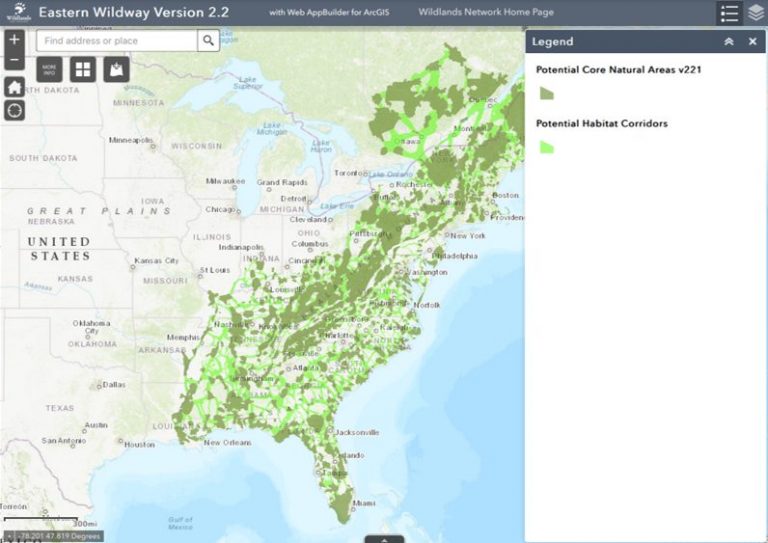Click the coordinates toggle at bottom left
Viewport: 768px width, 543px height.
[9, 536]
